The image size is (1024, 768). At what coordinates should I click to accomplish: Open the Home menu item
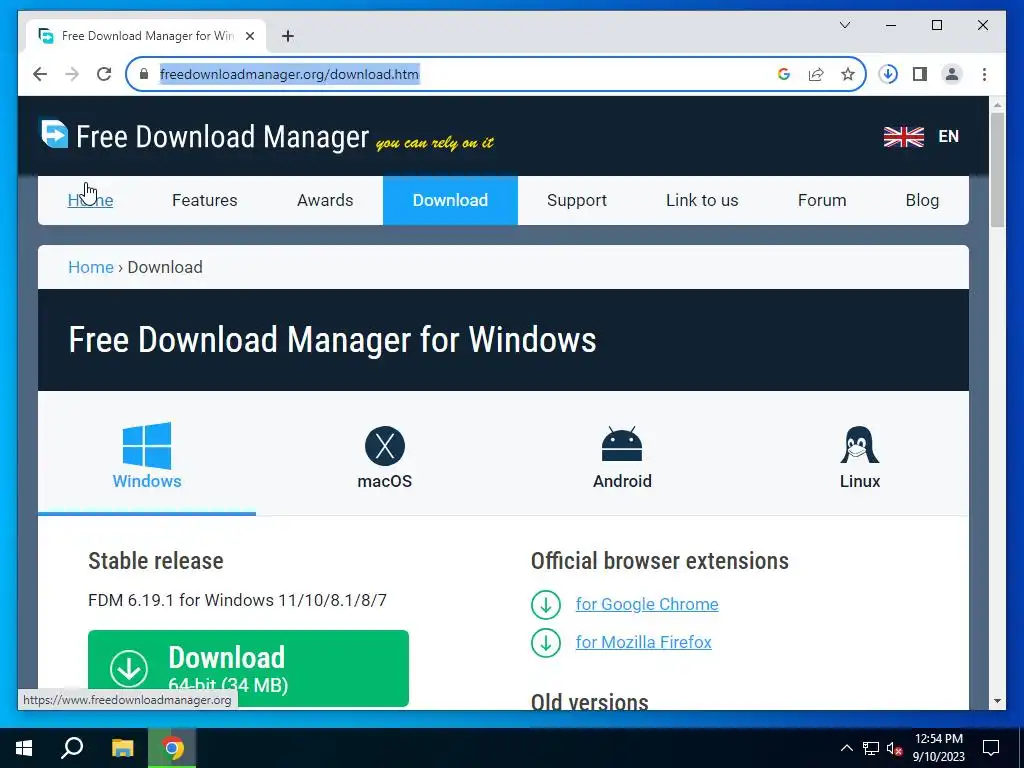(90, 200)
